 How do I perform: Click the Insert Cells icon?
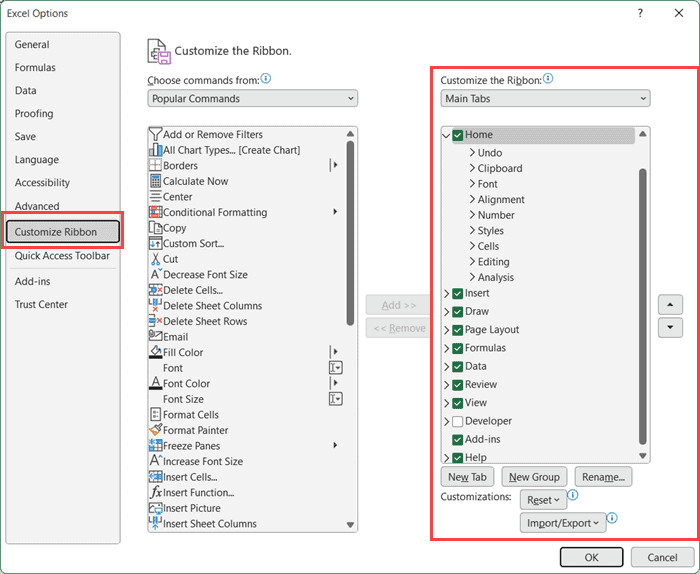click(155, 477)
